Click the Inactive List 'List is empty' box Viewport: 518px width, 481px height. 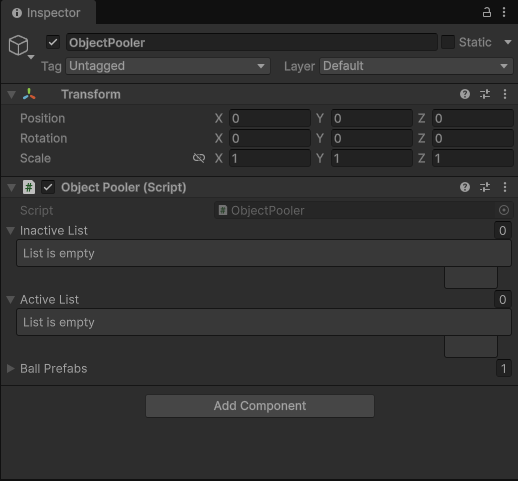pyautogui.click(x=264, y=253)
